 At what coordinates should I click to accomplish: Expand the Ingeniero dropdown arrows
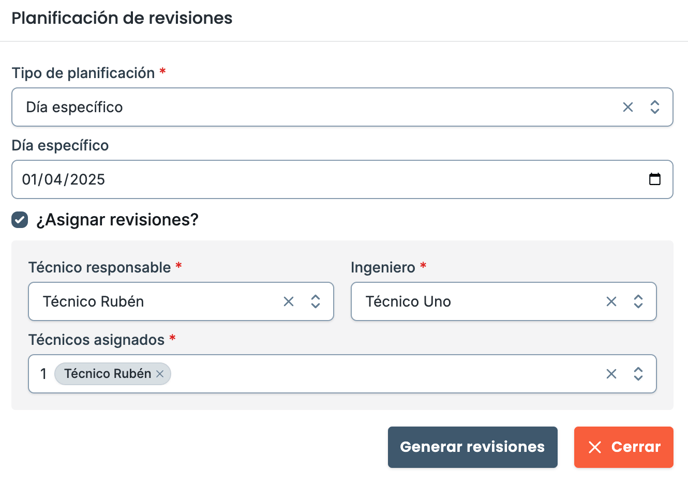[x=638, y=301]
